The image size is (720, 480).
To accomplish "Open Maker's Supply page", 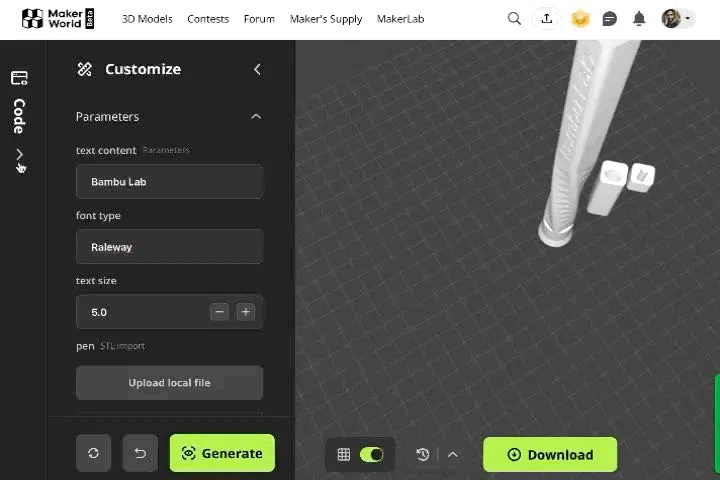I will pyautogui.click(x=326, y=19).
